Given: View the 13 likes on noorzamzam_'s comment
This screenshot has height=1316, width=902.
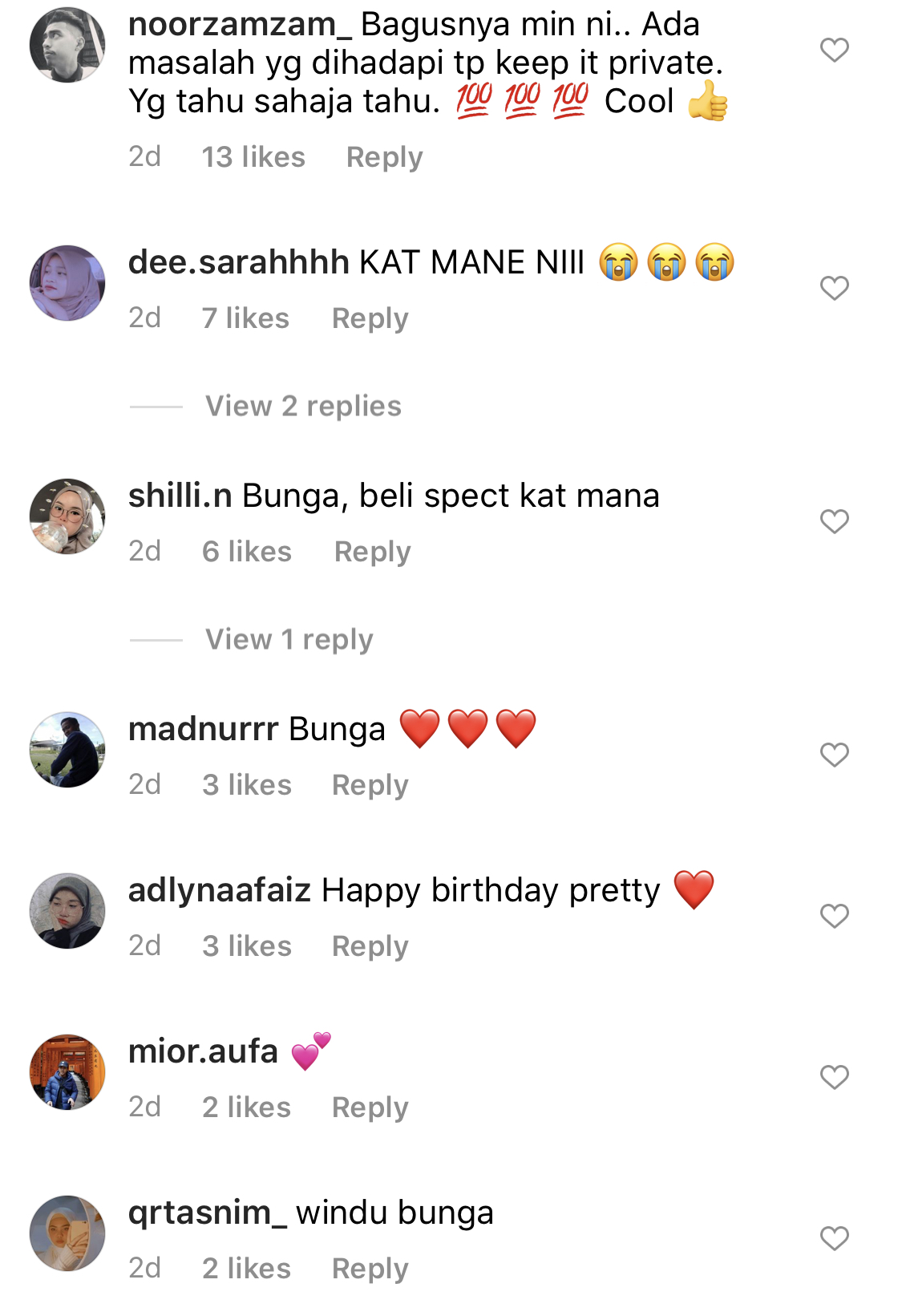Looking at the screenshot, I should click(x=253, y=157).
